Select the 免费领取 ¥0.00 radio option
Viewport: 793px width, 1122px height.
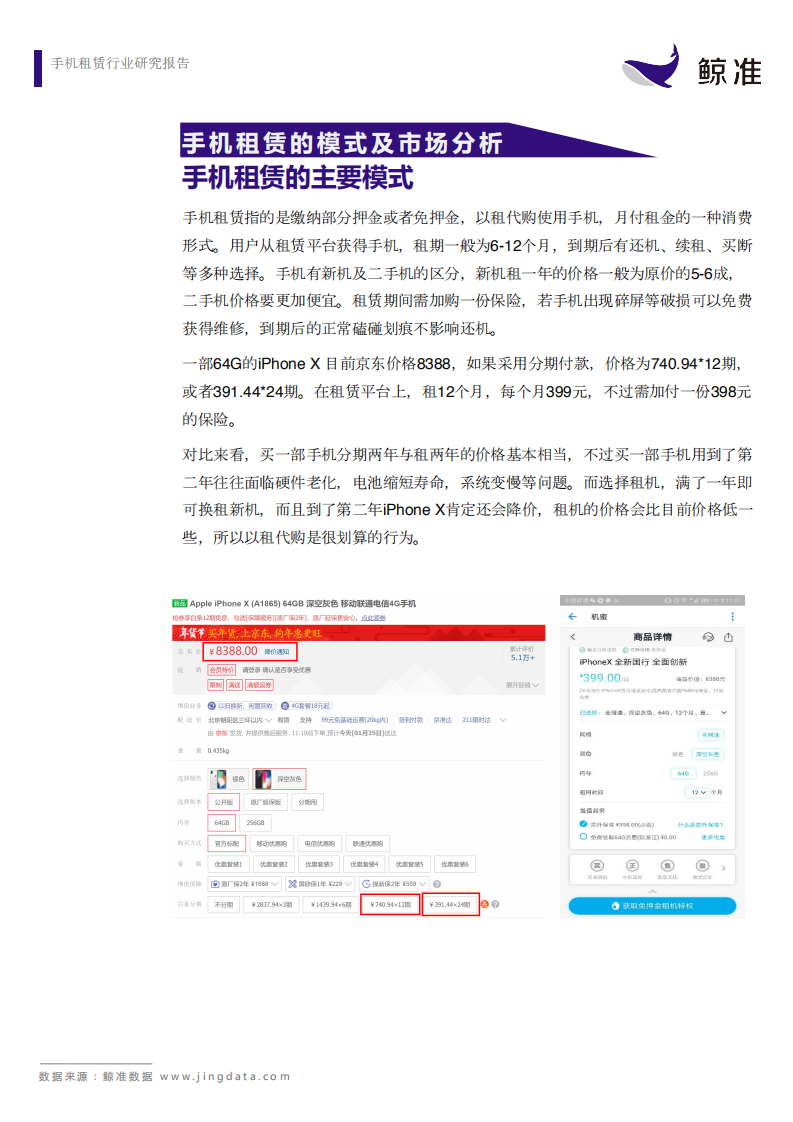(x=583, y=836)
